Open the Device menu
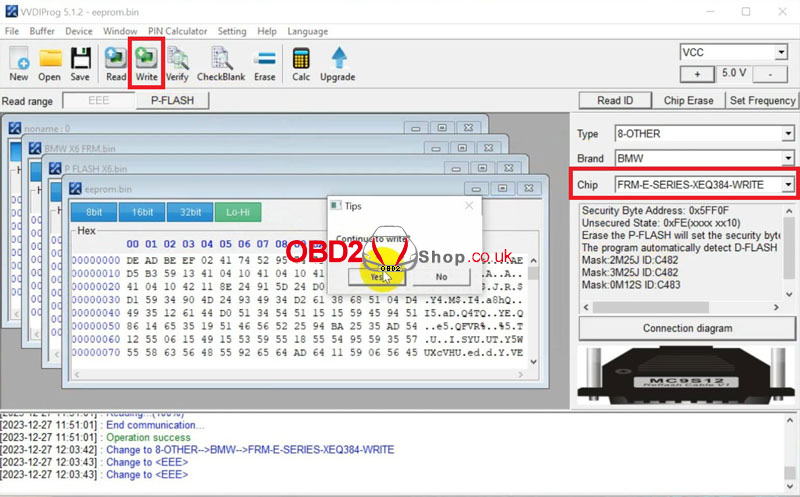The width and height of the screenshot is (800, 497). pos(79,31)
